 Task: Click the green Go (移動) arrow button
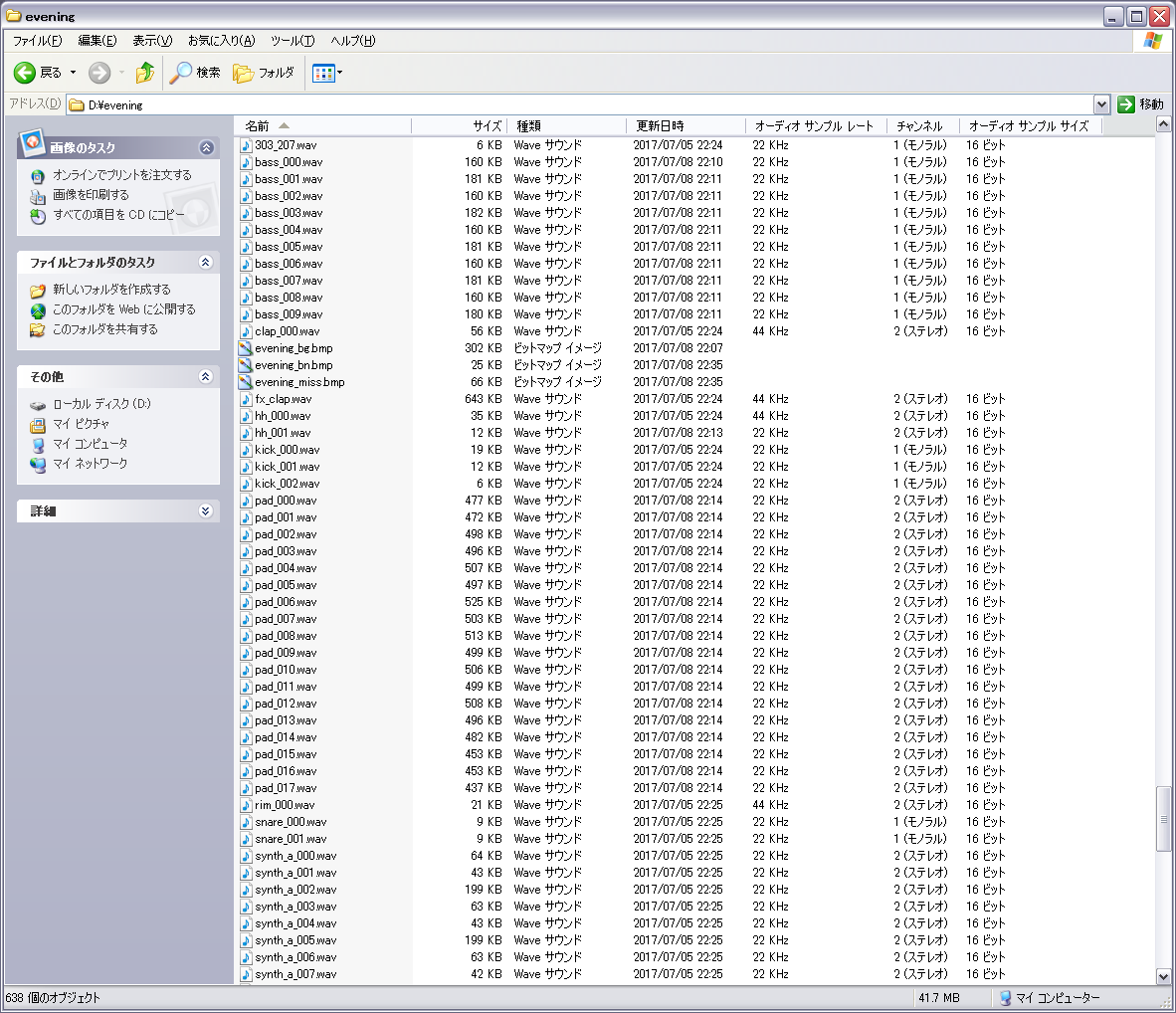(1126, 104)
